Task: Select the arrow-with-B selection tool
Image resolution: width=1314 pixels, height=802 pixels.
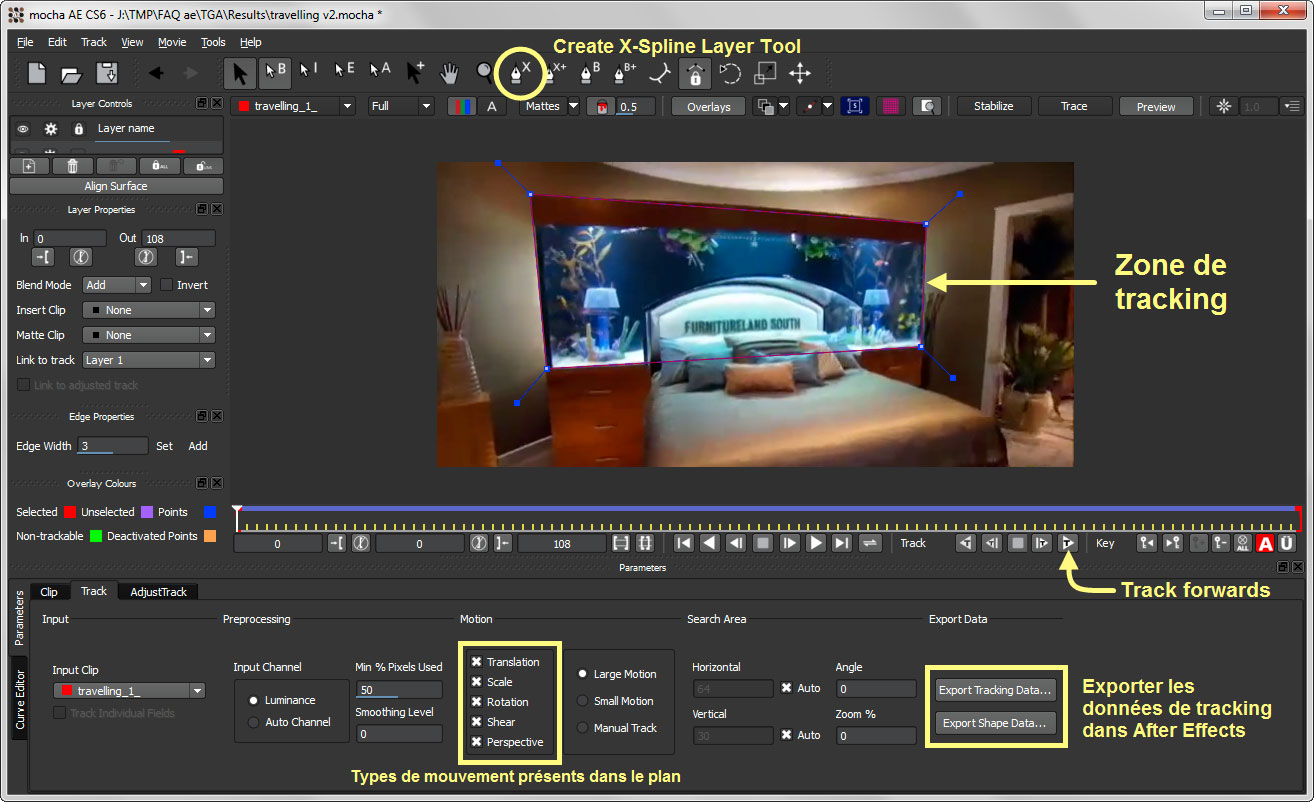Action: 275,73
